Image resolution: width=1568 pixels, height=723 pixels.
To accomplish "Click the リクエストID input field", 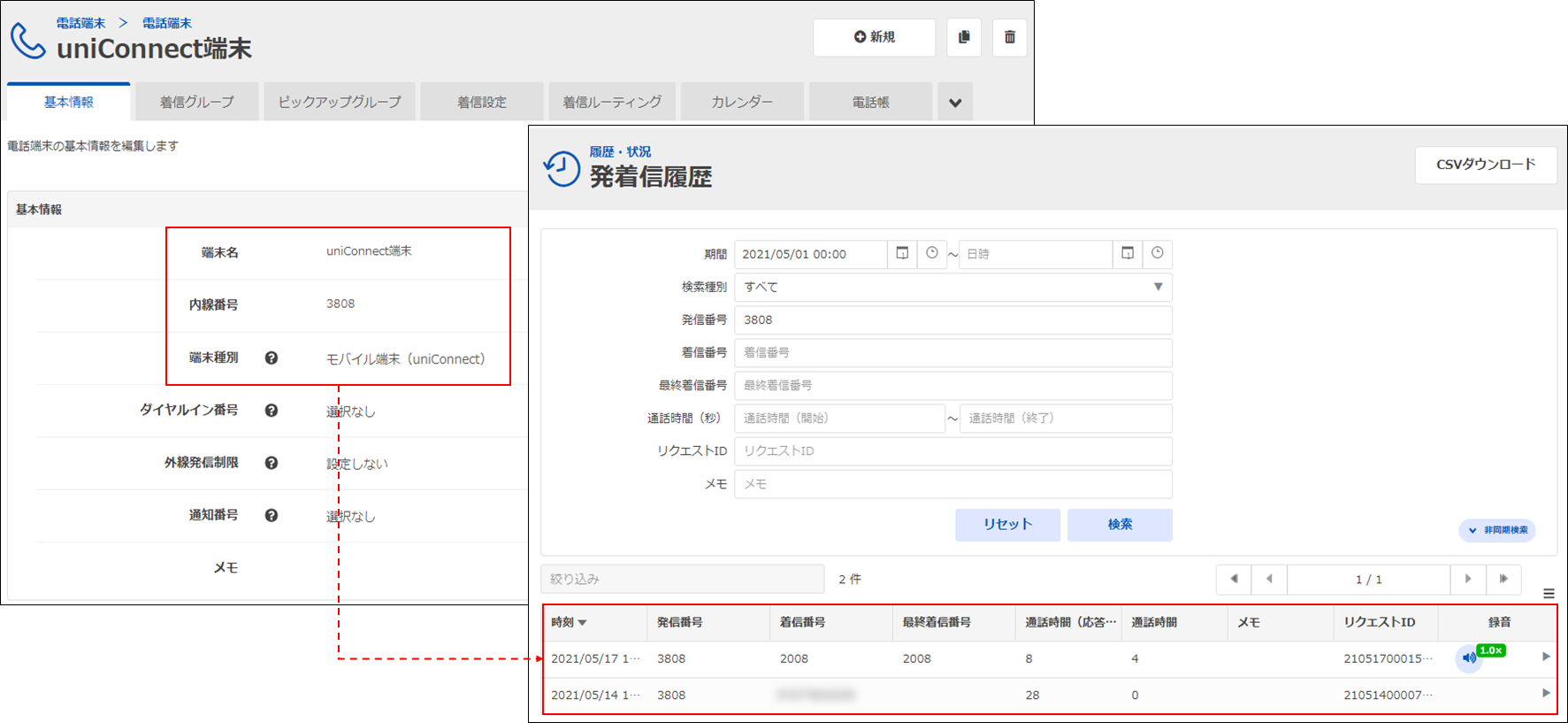I will [x=953, y=450].
